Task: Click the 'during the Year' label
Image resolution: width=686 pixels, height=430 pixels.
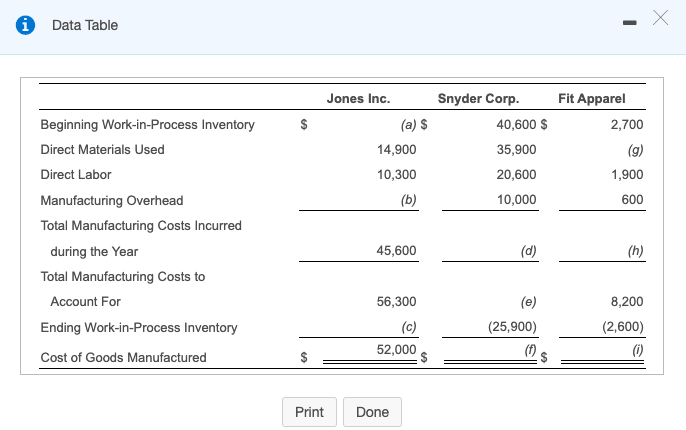Action: pos(94,252)
